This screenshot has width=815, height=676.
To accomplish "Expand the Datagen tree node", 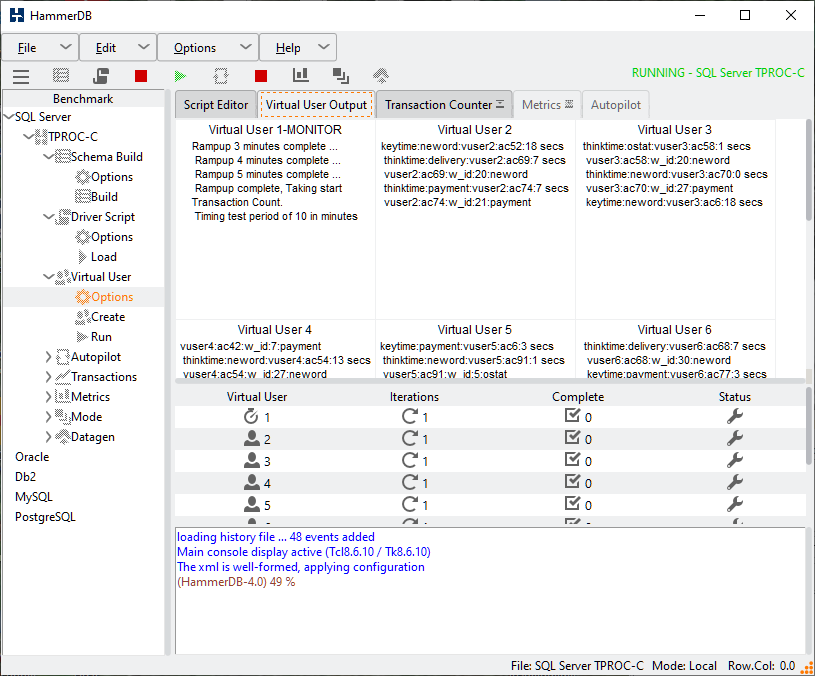I will pos(48,437).
